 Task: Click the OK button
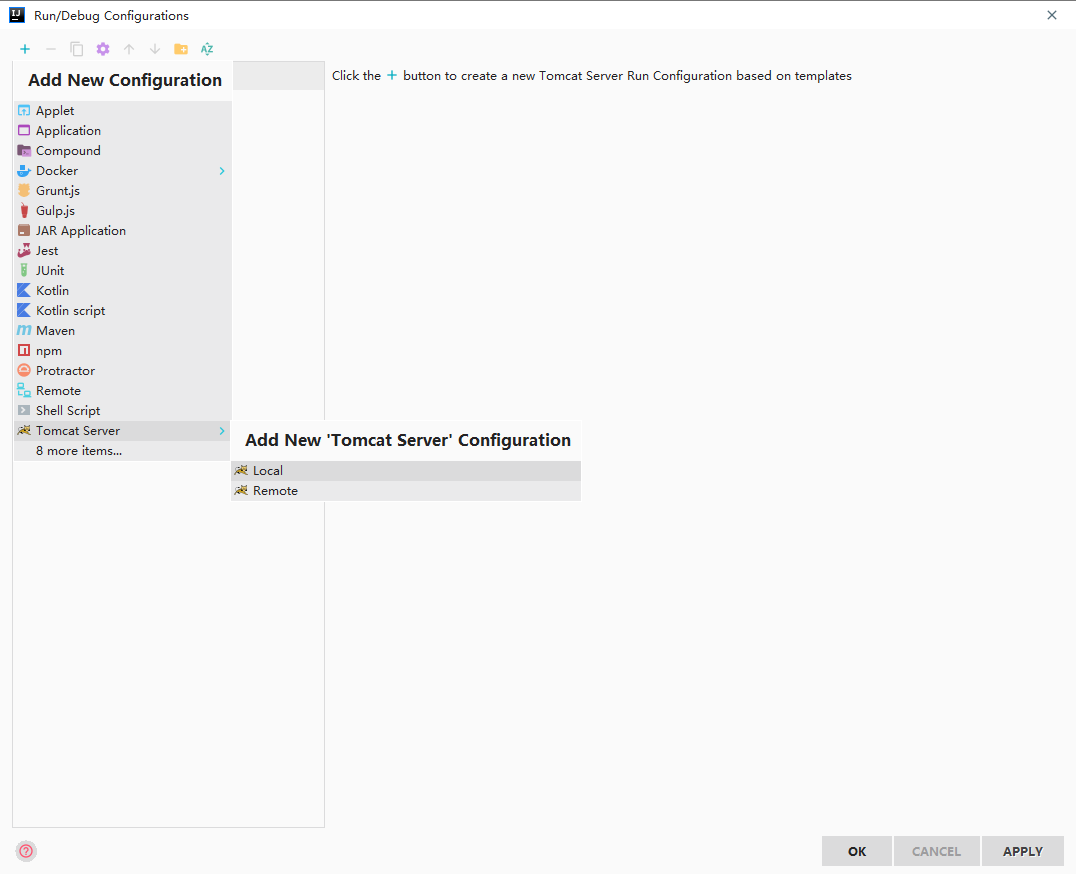(x=856, y=851)
